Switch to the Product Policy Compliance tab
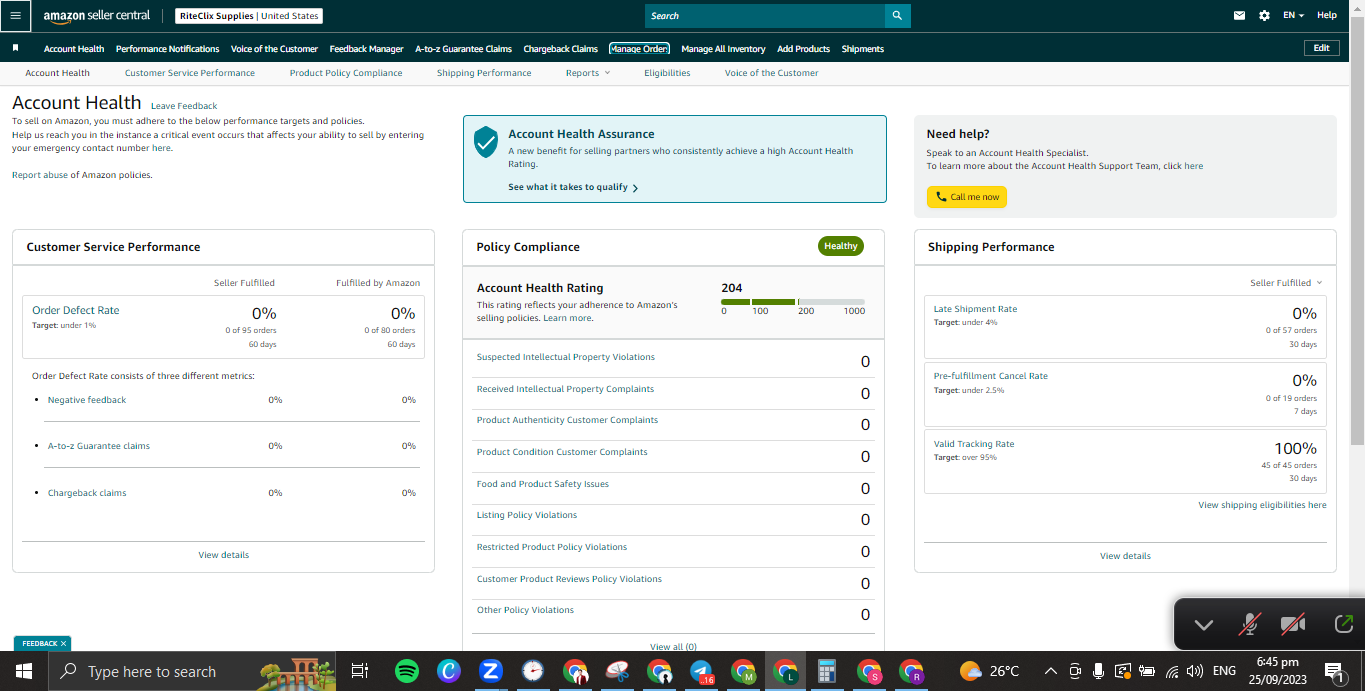The width and height of the screenshot is (1365, 691). pyautogui.click(x=346, y=73)
